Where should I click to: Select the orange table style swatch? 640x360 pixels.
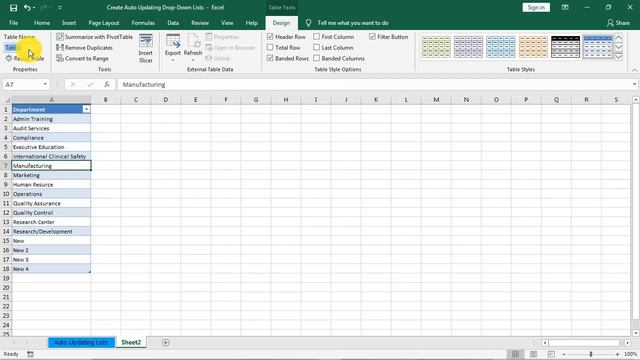(533, 47)
